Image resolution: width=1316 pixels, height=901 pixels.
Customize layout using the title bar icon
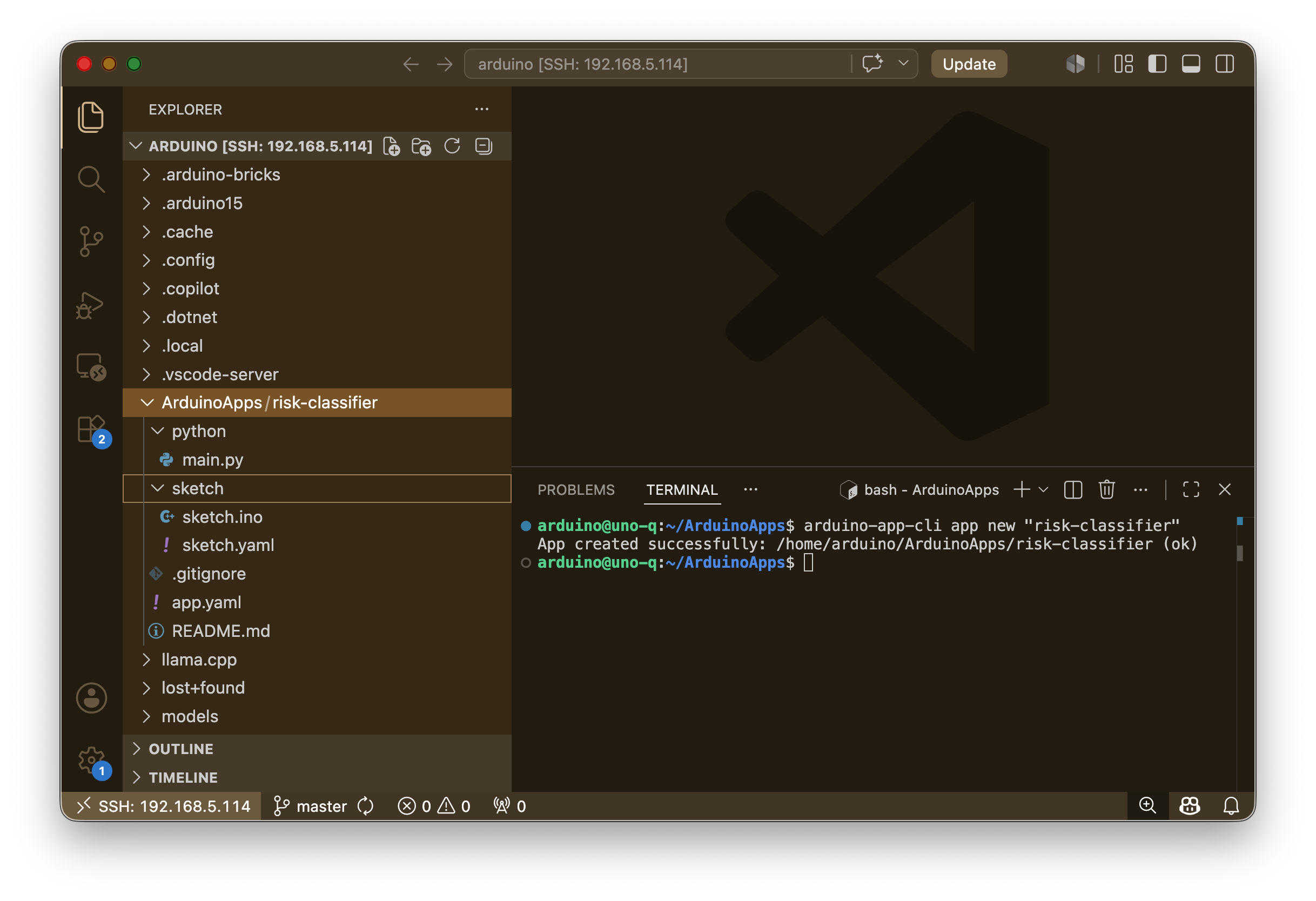coord(1124,64)
